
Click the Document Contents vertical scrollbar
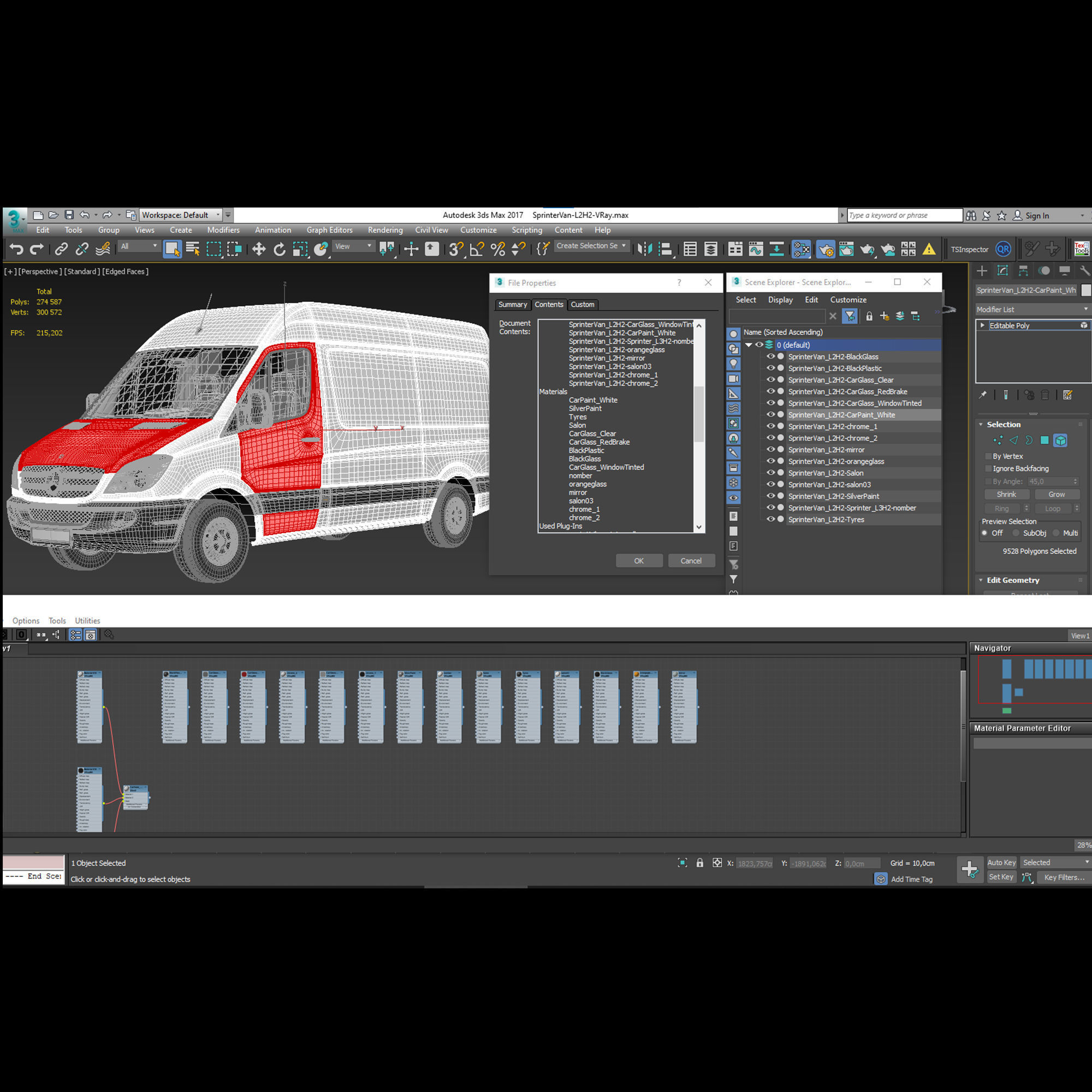coord(699,426)
